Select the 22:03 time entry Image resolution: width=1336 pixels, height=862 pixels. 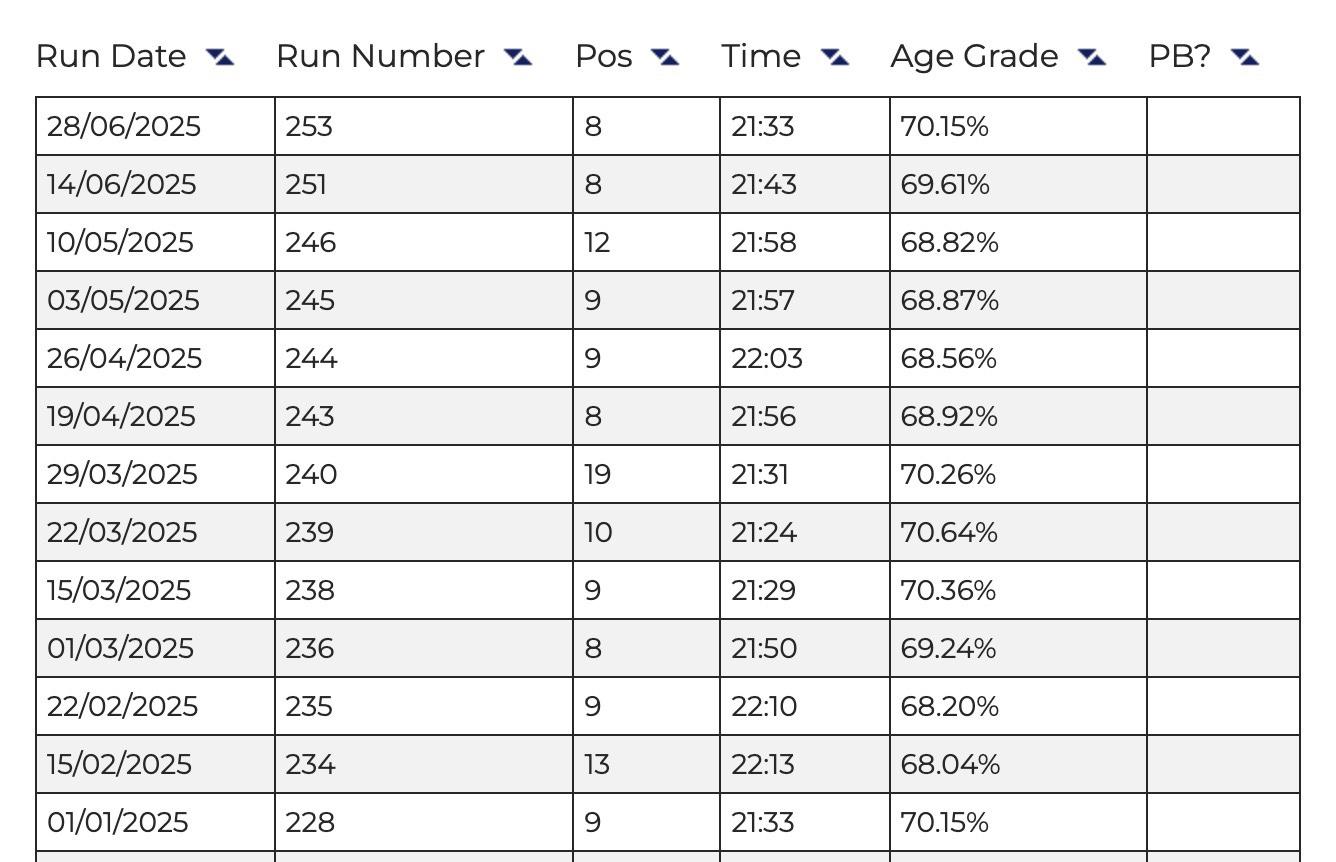[805, 359]
